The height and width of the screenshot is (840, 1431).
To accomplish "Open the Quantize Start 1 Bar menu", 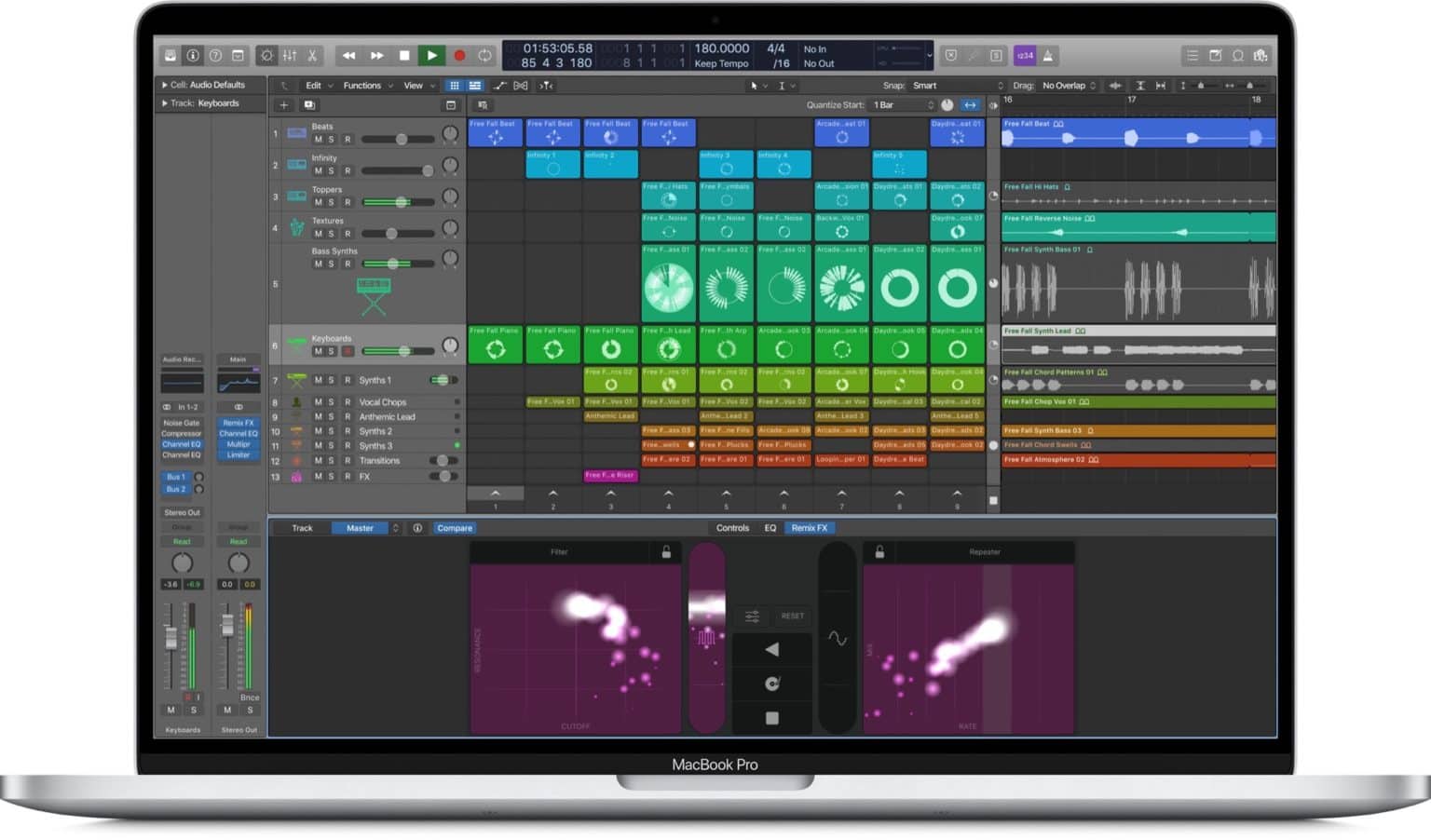I will pos(903,105).
